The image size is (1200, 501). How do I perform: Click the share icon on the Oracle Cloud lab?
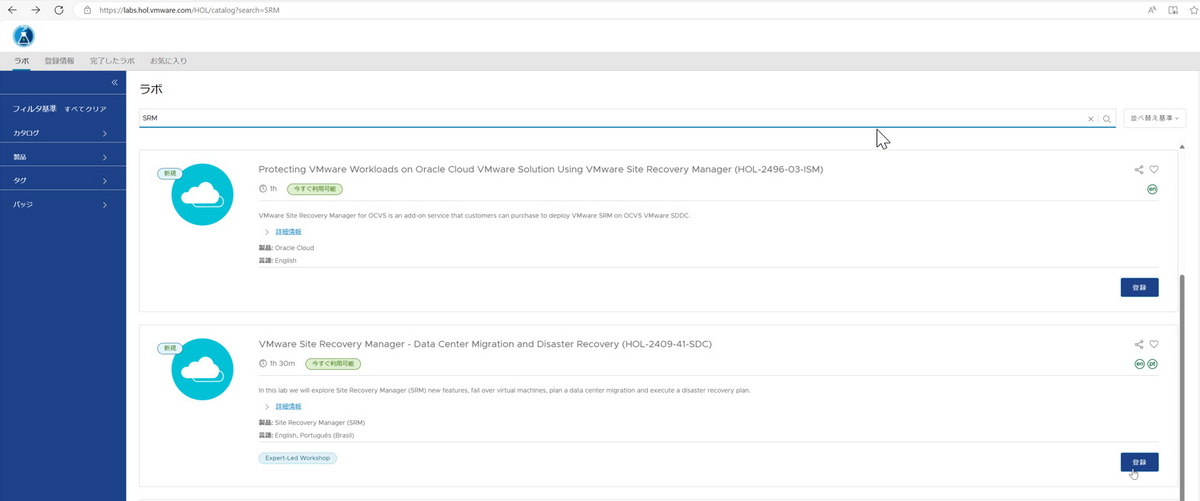1139,170
